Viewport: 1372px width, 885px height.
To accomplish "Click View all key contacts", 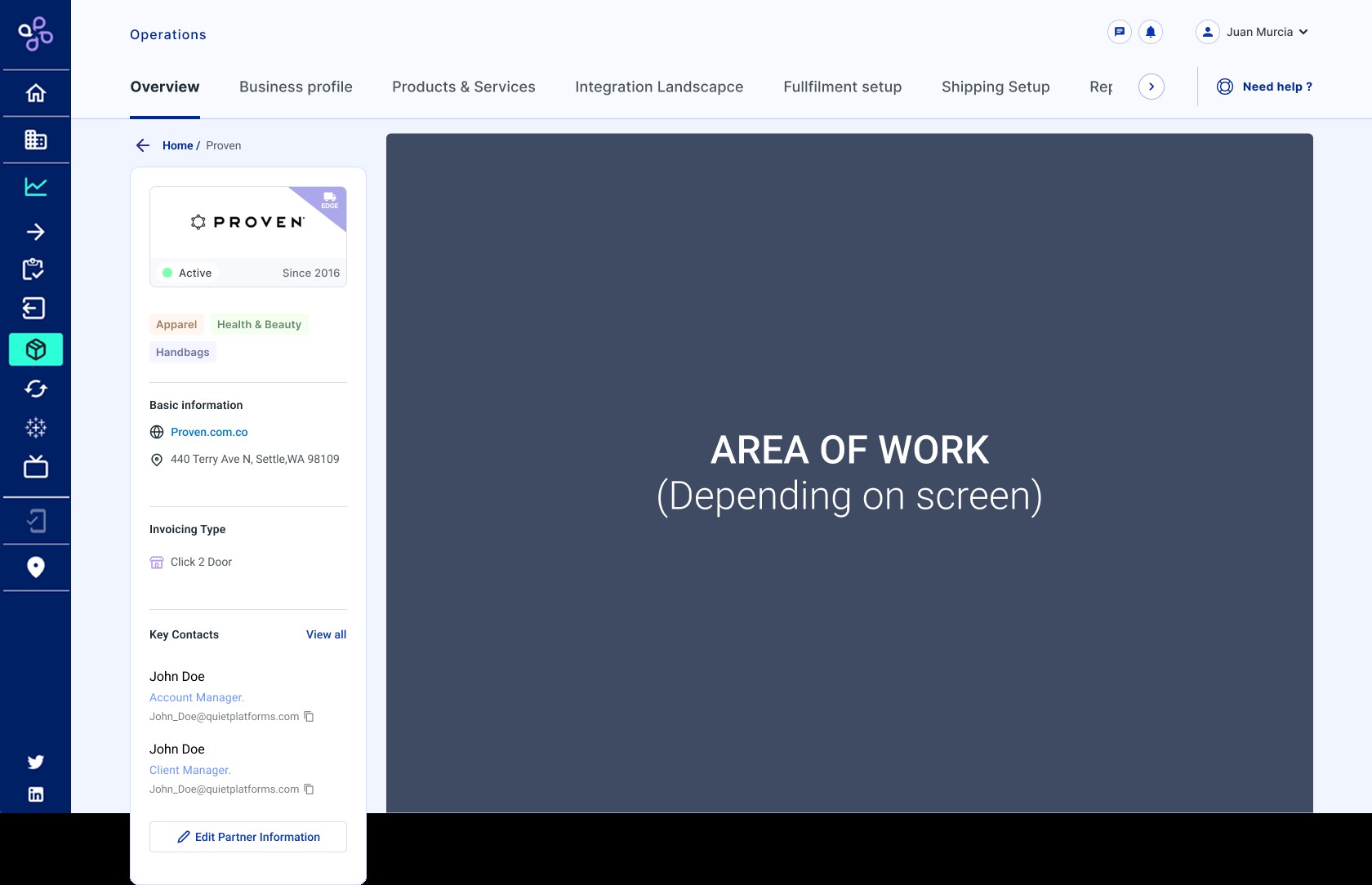I will click(x=326, y=634).
